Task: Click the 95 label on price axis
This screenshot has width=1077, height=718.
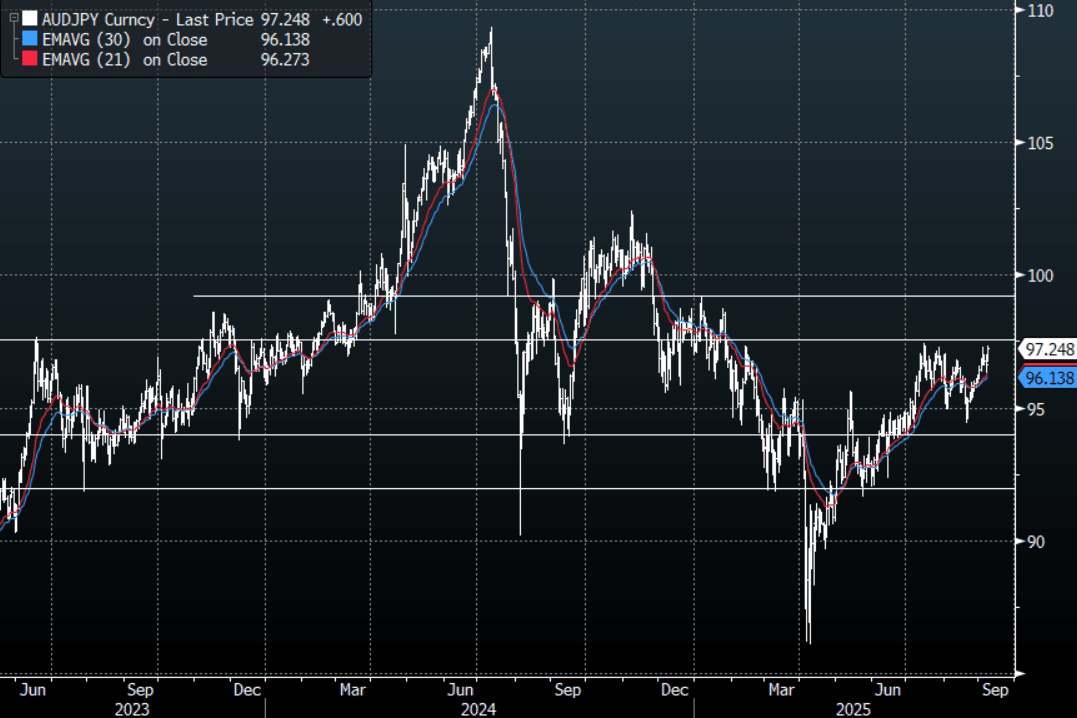Action: point(1036,409)
